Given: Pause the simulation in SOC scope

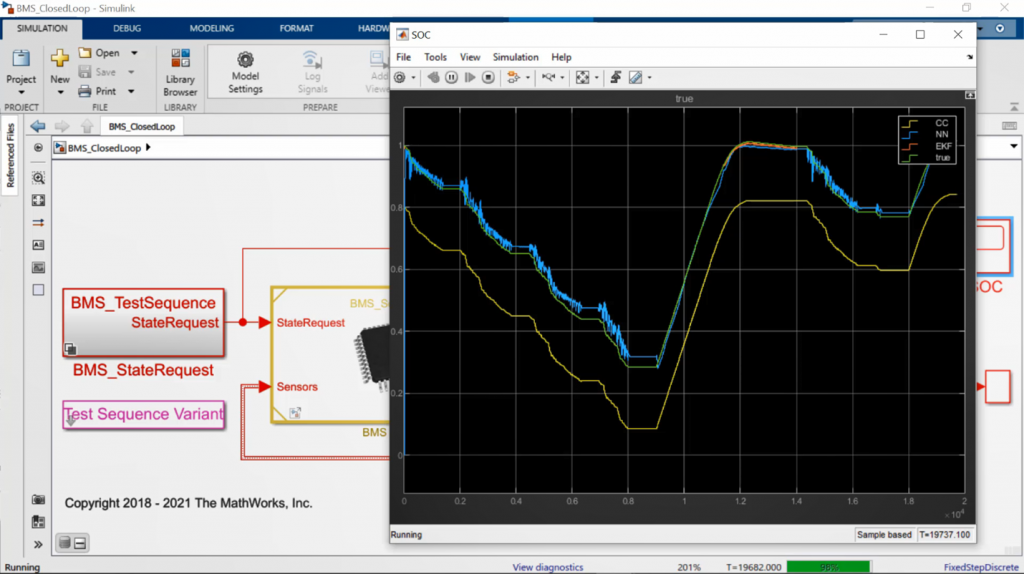Looking at the screenshot, I should (452, 77).
